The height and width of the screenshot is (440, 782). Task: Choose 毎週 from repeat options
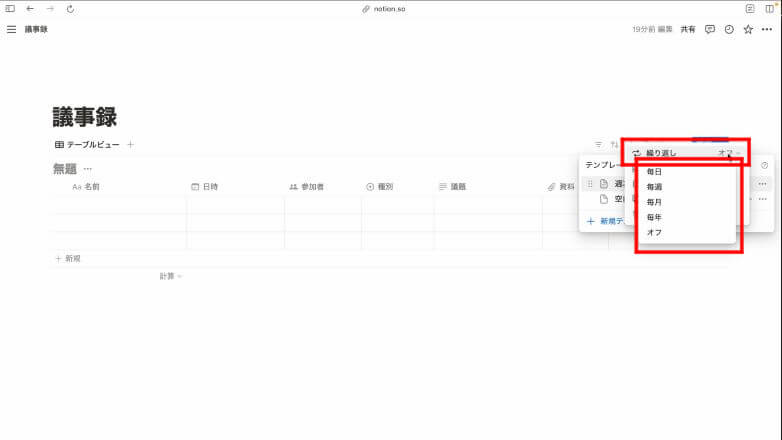[x=654, y=187]
